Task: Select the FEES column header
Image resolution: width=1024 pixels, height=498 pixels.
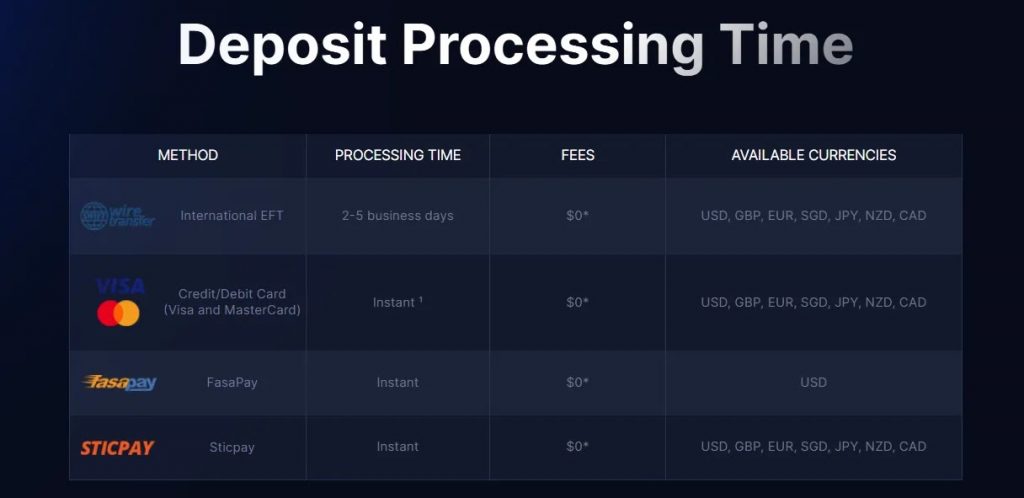Action: 577,155
